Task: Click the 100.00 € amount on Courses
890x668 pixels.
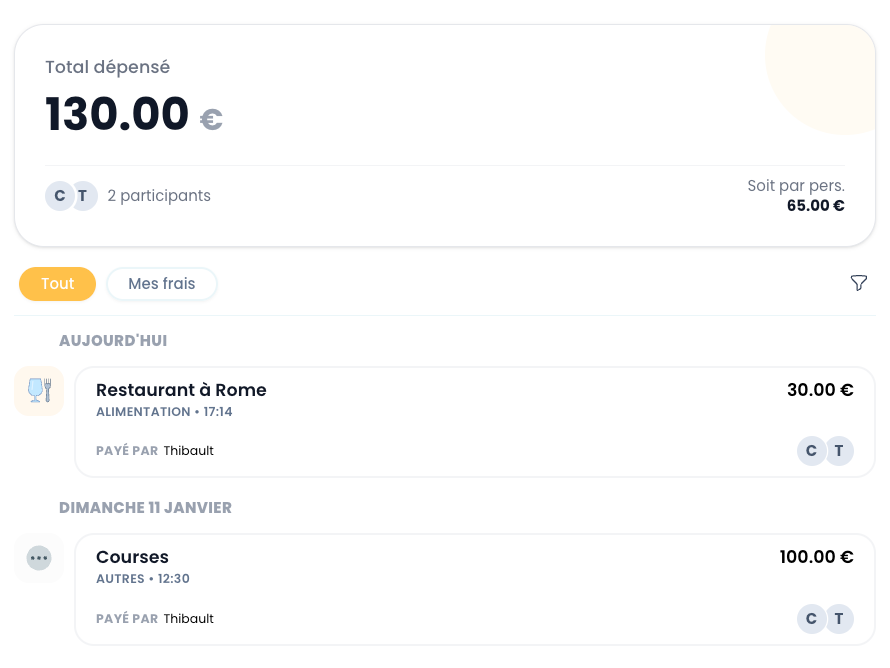Action: click(x=816, y=557)
